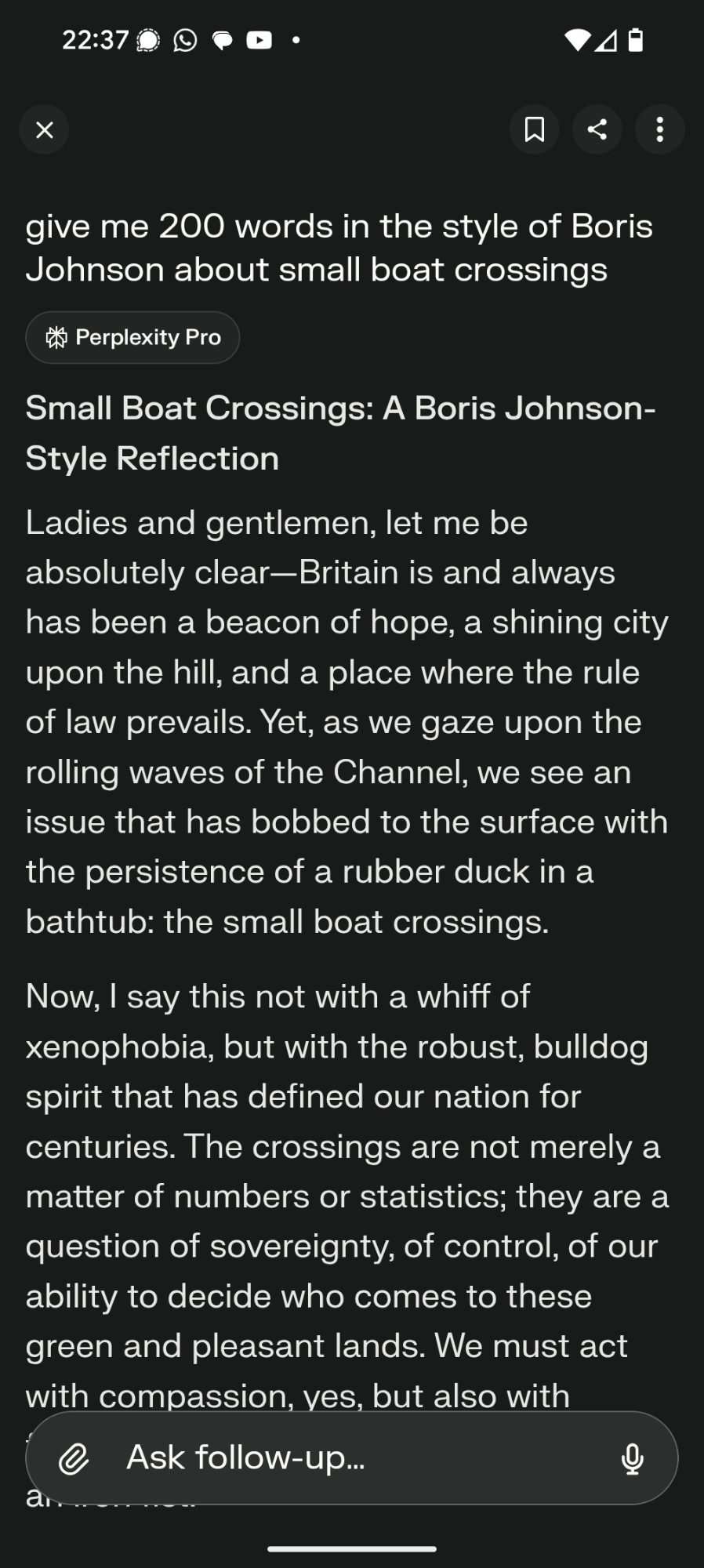
Task: Attach a file with the paperclip icon
Action: coord(74,1458)
